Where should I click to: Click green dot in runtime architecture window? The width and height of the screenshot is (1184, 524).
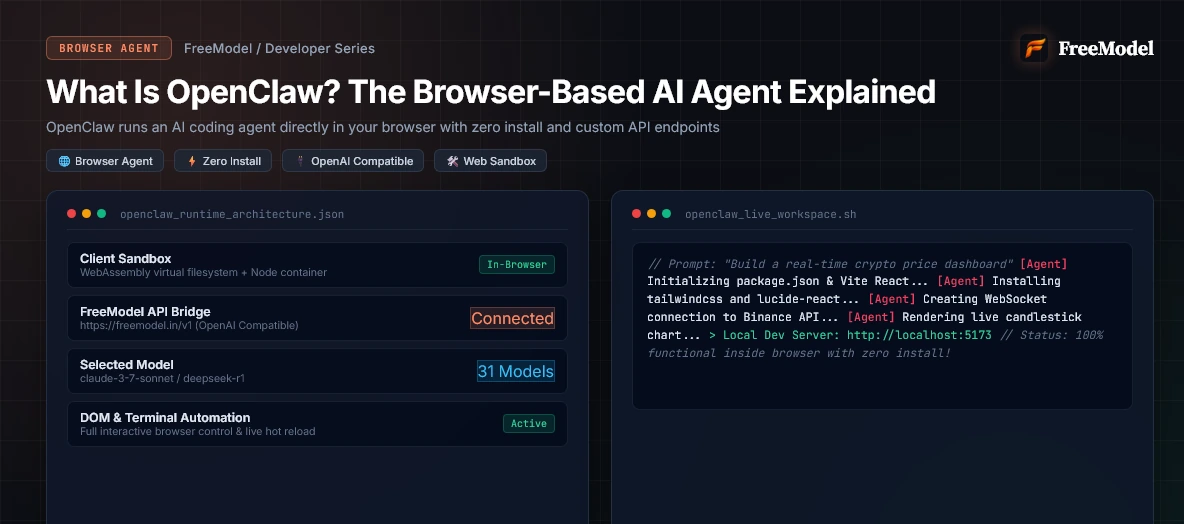tap(101, 214)
